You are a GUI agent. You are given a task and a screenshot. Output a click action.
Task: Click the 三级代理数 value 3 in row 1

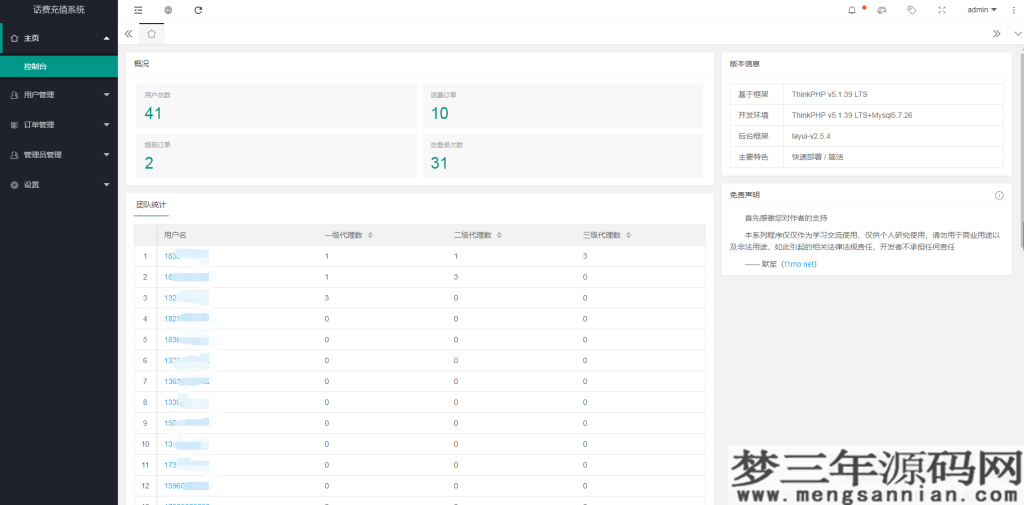coord(585,256)
